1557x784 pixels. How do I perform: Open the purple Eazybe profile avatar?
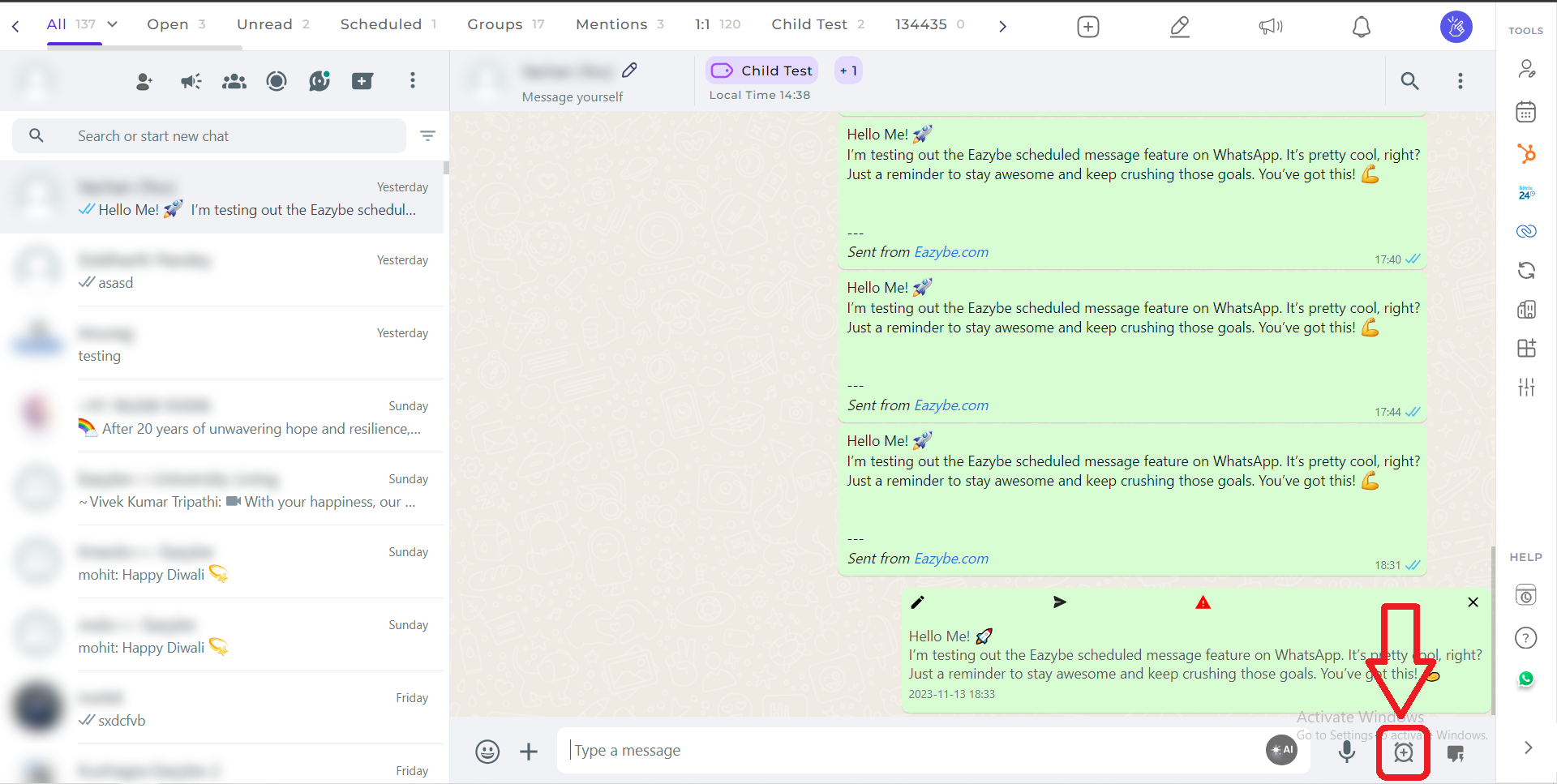click(1456, 27)
